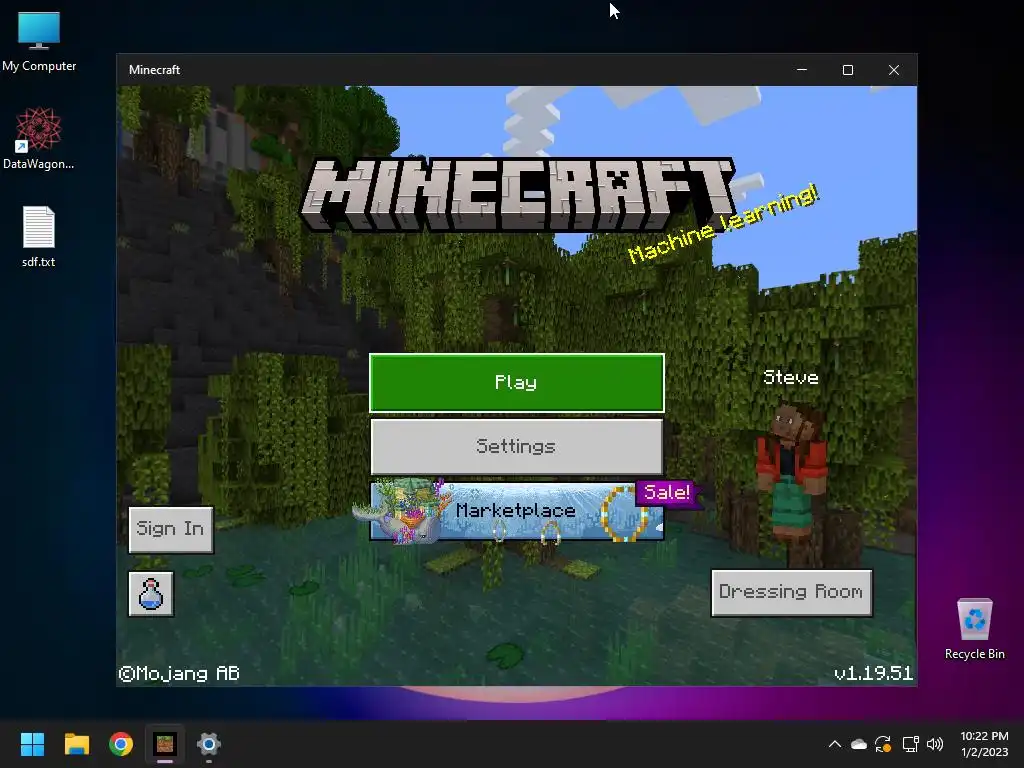Screen dimensions: 1024x768
Task: Open the Windows Start menu
Action: pyautogui.click(x=32, y=744)
